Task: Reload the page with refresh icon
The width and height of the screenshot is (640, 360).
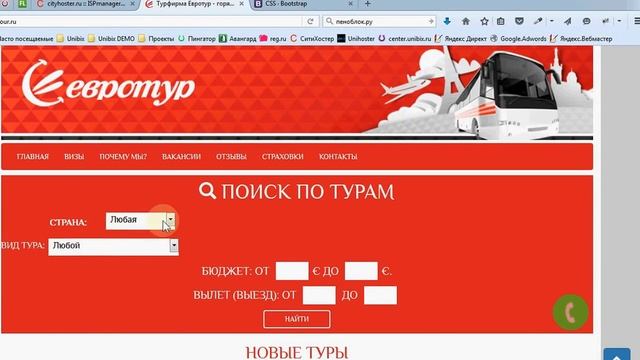Action: click(310, 21)
